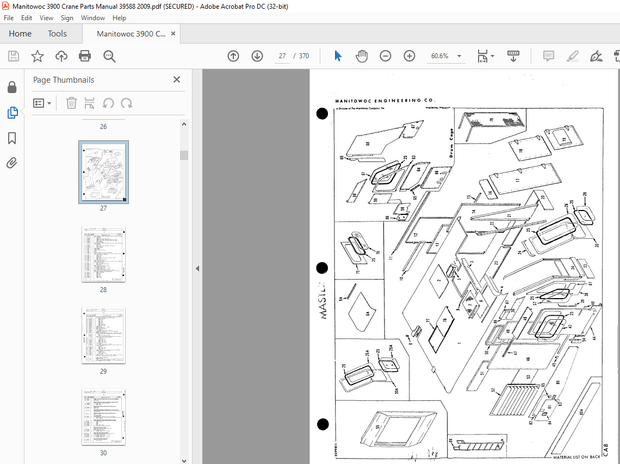Collapse the navigation pane with the arrow
The image size is (620, 464).
coord(197,269)
